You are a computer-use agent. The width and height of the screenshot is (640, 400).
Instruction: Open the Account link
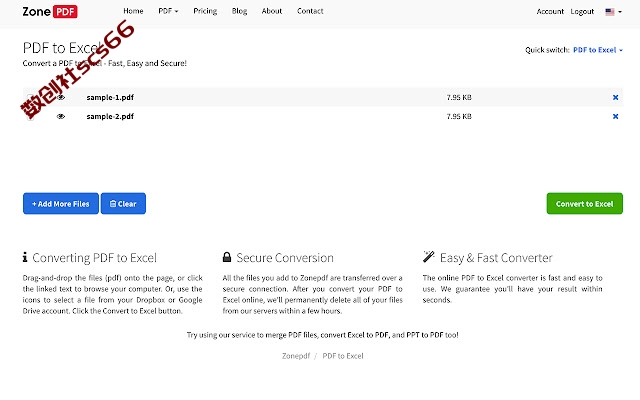[550, 11]
